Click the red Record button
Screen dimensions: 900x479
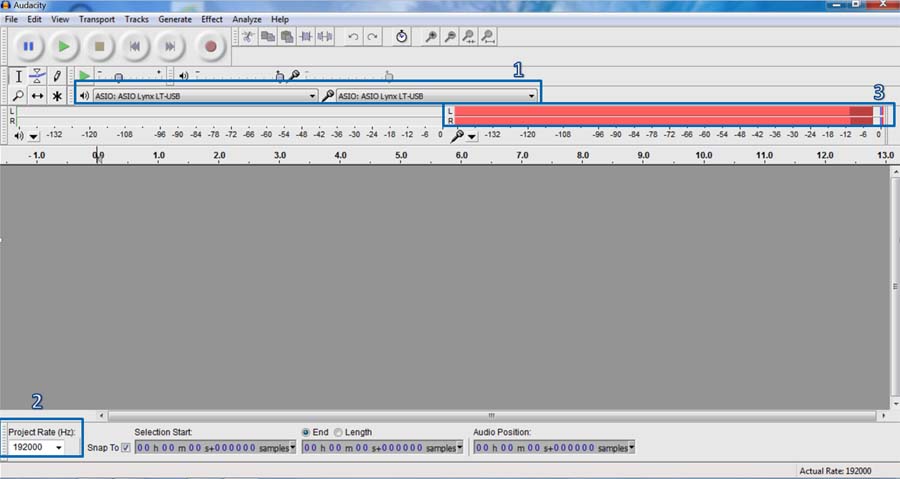click(x=210, y=46)
